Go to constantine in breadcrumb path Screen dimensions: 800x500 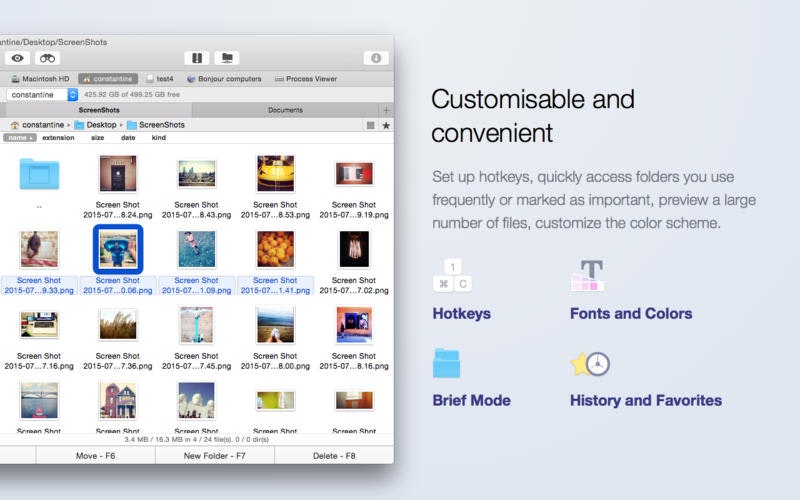coord(37,124)
